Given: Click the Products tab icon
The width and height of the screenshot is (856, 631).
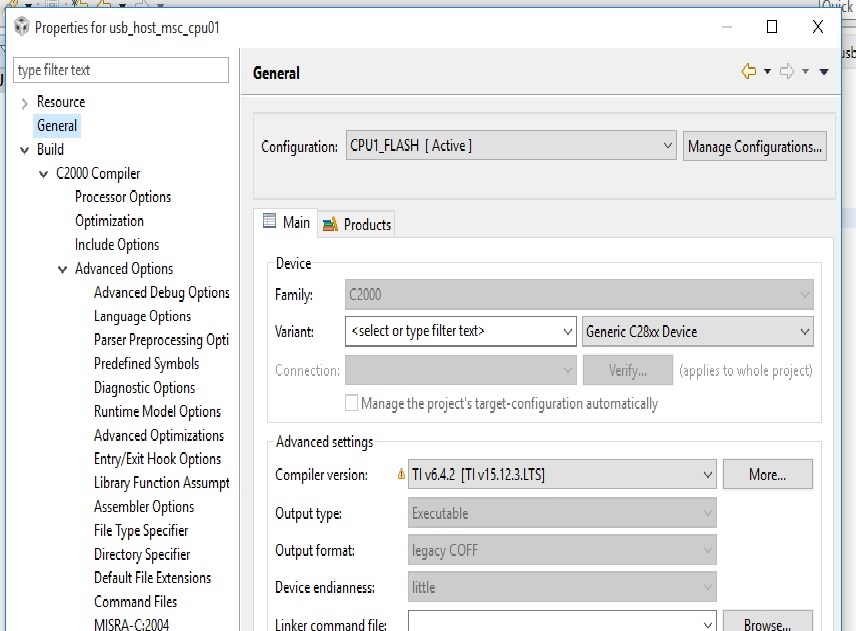Looking at the screenshot, I should (x=330, y=224).
